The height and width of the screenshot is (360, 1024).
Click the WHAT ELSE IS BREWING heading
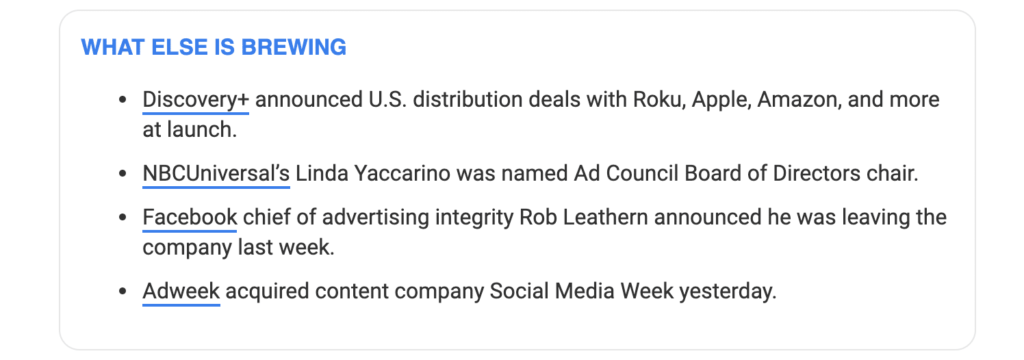click(x=214, y=48)
